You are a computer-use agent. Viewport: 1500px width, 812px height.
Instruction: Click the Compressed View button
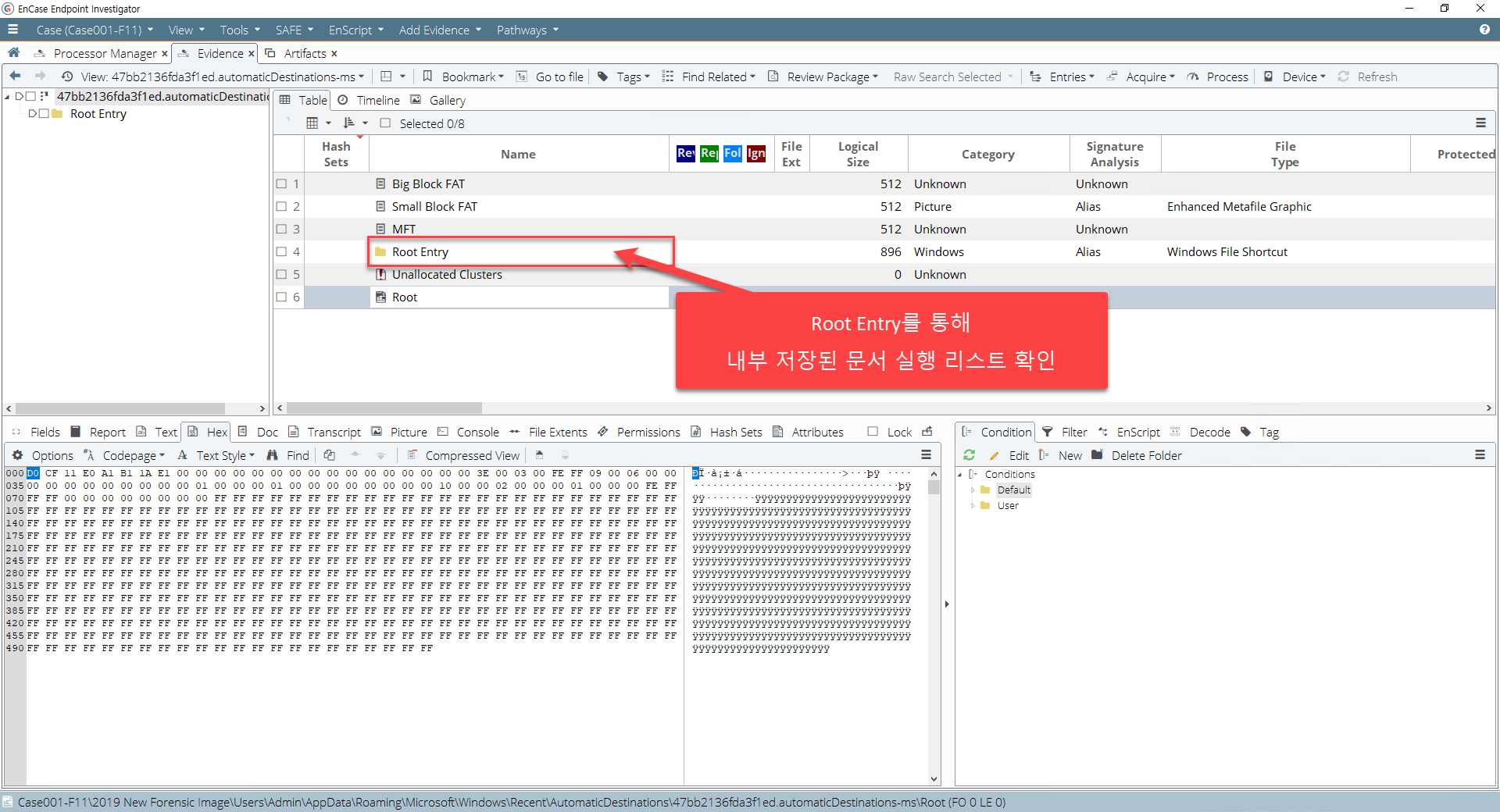[463, 455]
